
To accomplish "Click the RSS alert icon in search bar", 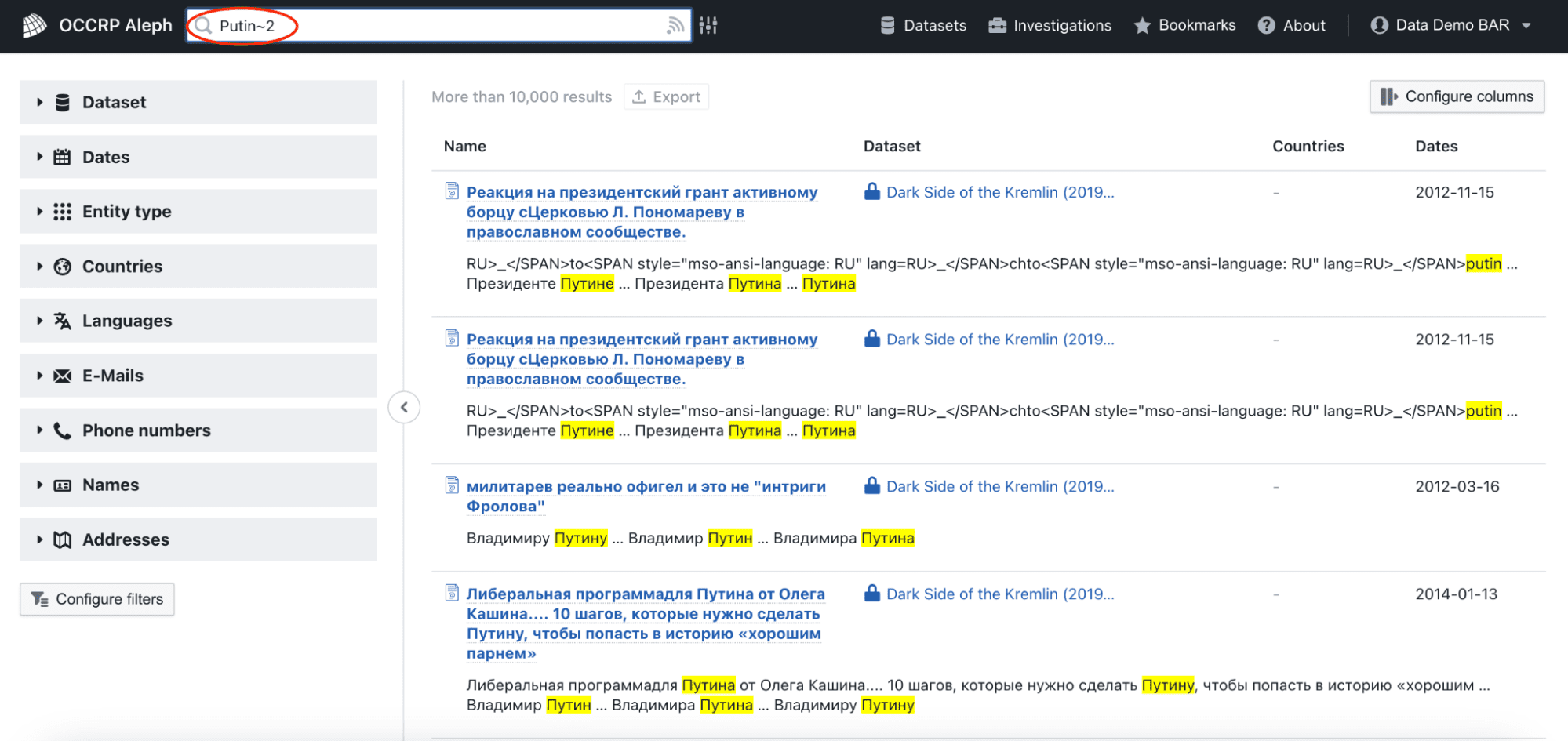I will point(675,26).
